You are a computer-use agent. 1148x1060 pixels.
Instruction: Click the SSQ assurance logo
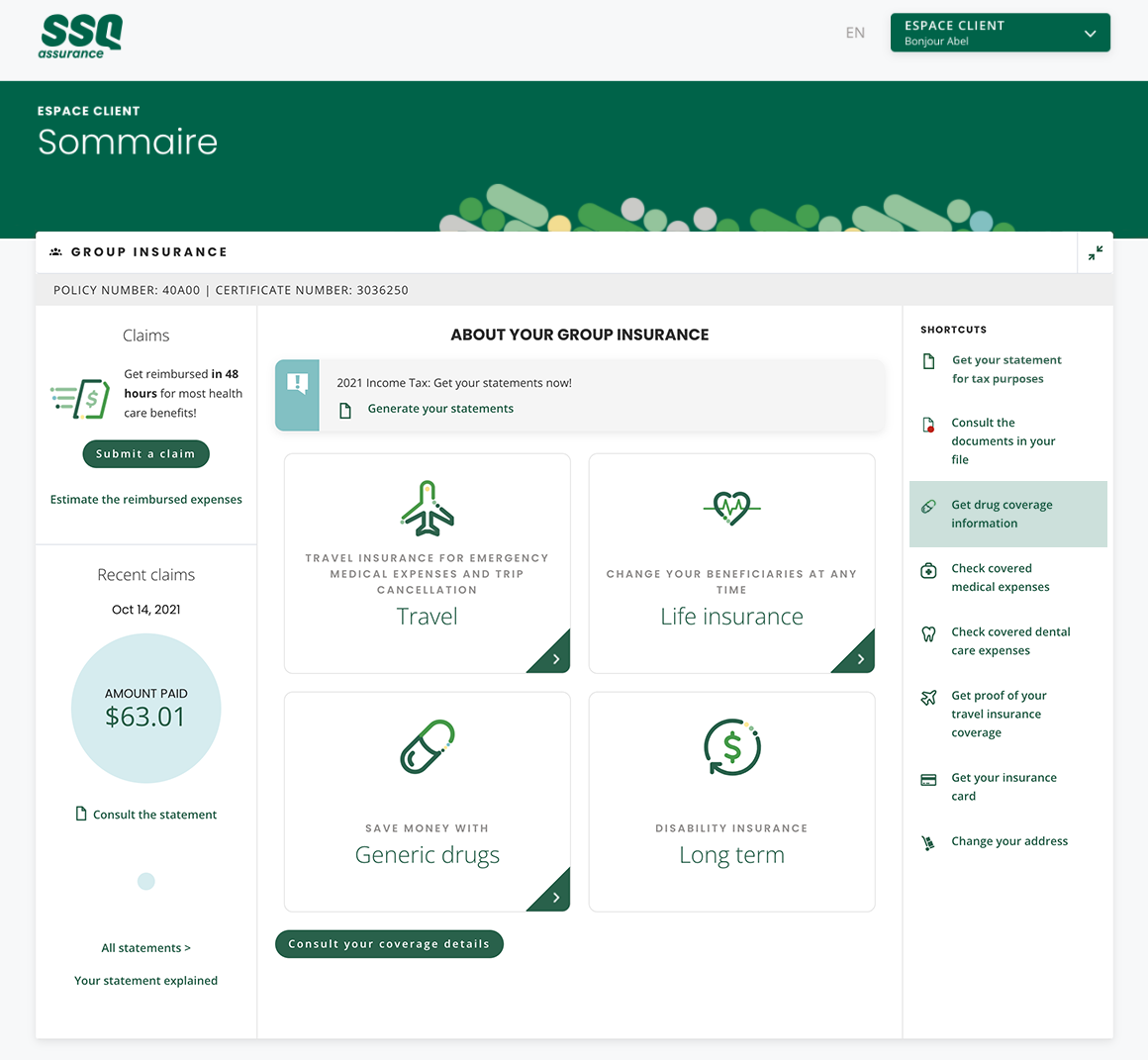pos(80,37)
